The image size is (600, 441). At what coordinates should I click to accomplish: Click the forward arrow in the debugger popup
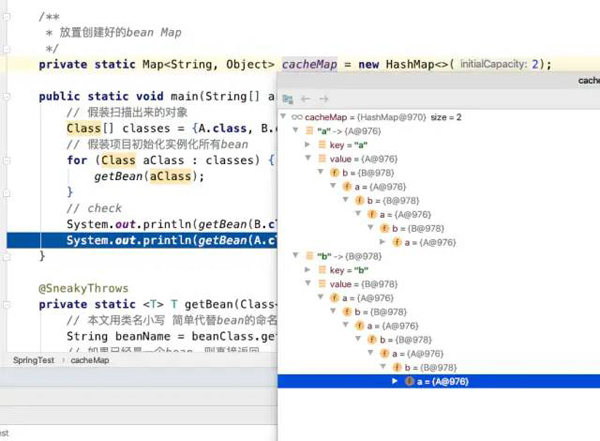pos(323,99)
